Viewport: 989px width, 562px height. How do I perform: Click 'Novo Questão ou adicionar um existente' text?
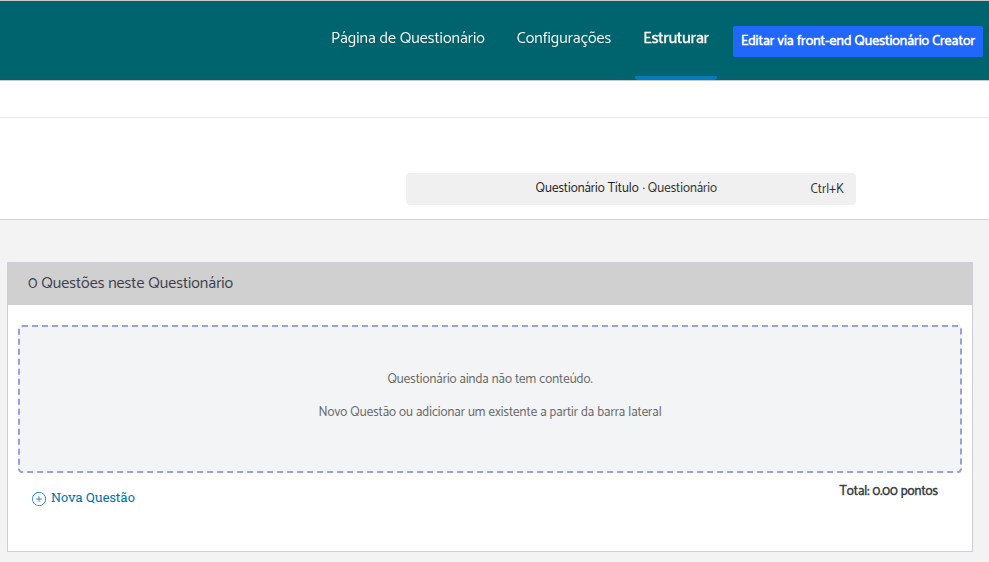click(490, 412)
